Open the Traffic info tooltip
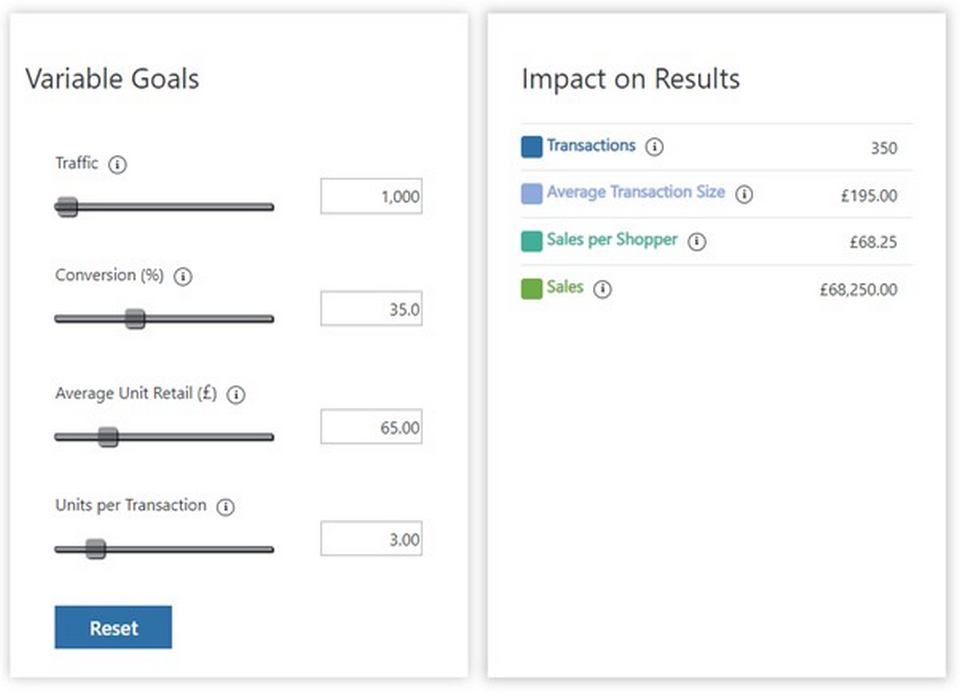 (x=117, y=165)
